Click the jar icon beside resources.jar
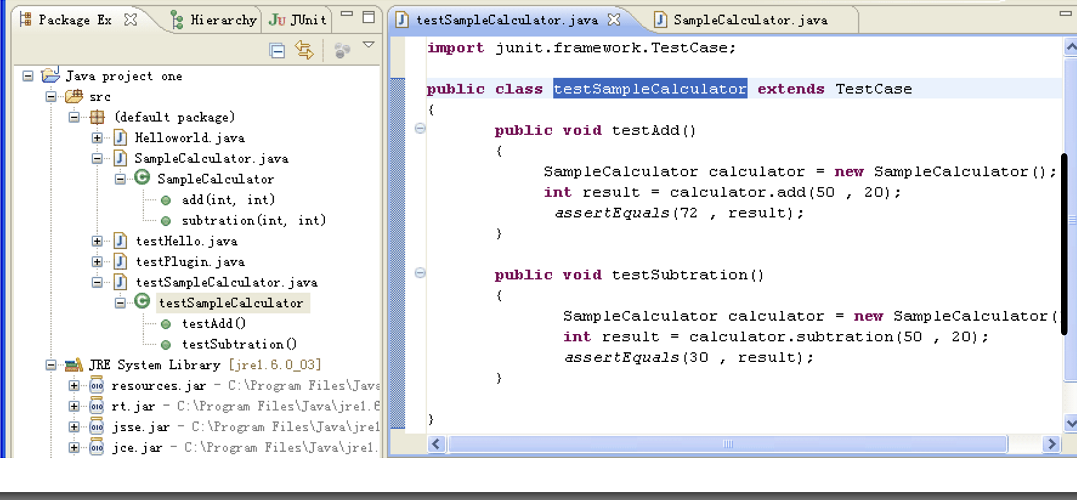 (x=97, y=385)
